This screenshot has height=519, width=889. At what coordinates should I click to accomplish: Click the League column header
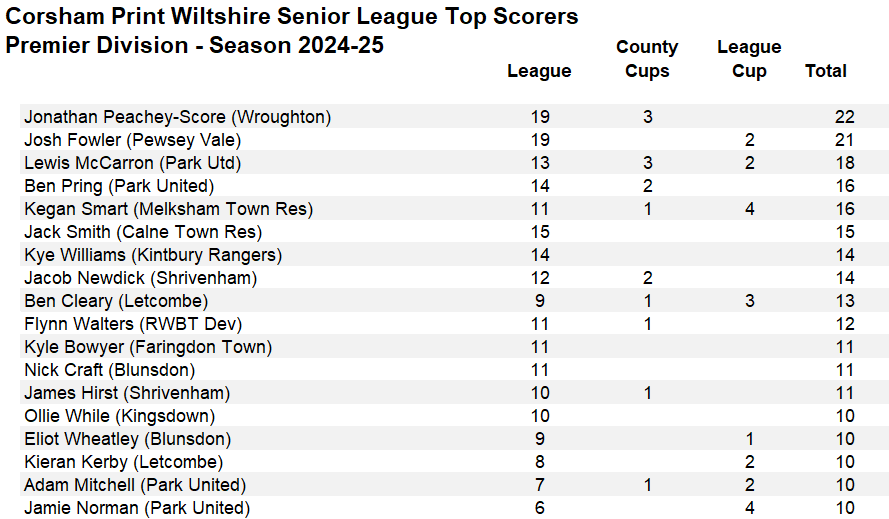pyautogui.click(x=539, y=71)
